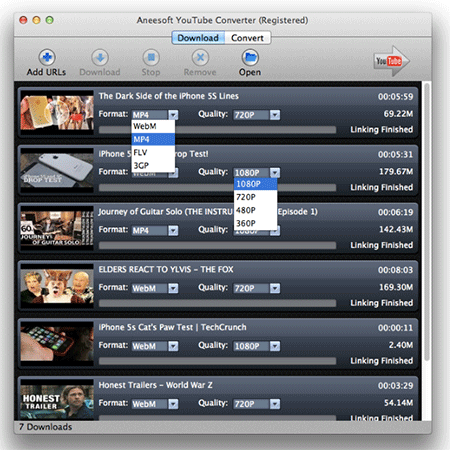Image resolution: width=450 pixels, height=450 pixels.
Task: Select 720P in the open quality list
Action: (x=255, y=197)
